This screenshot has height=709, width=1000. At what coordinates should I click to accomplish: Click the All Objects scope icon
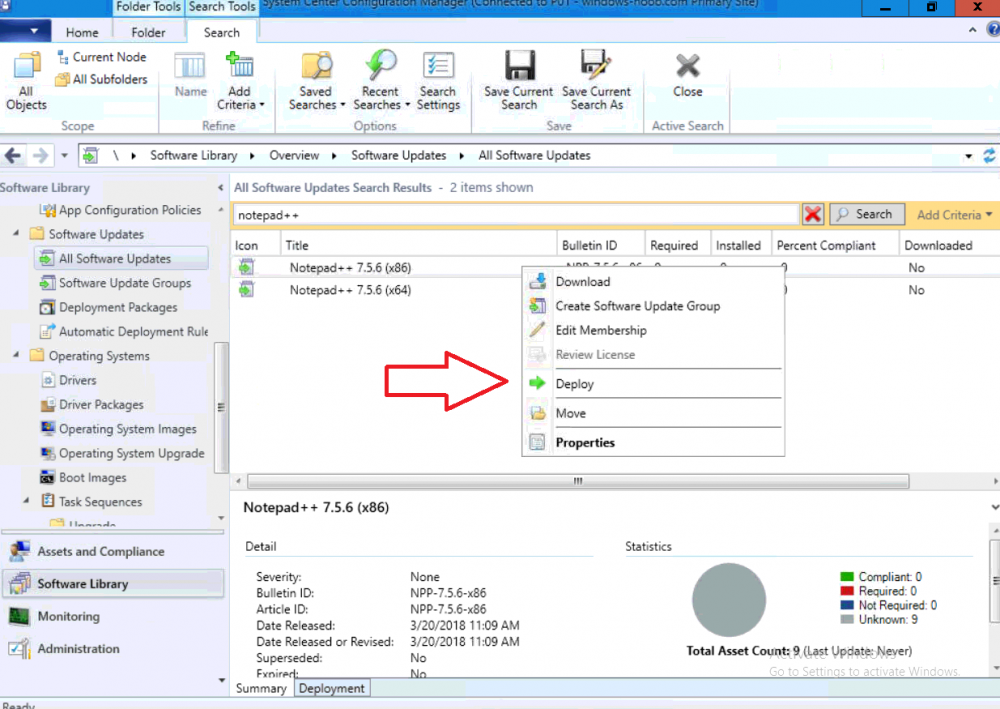click(26, 81)
